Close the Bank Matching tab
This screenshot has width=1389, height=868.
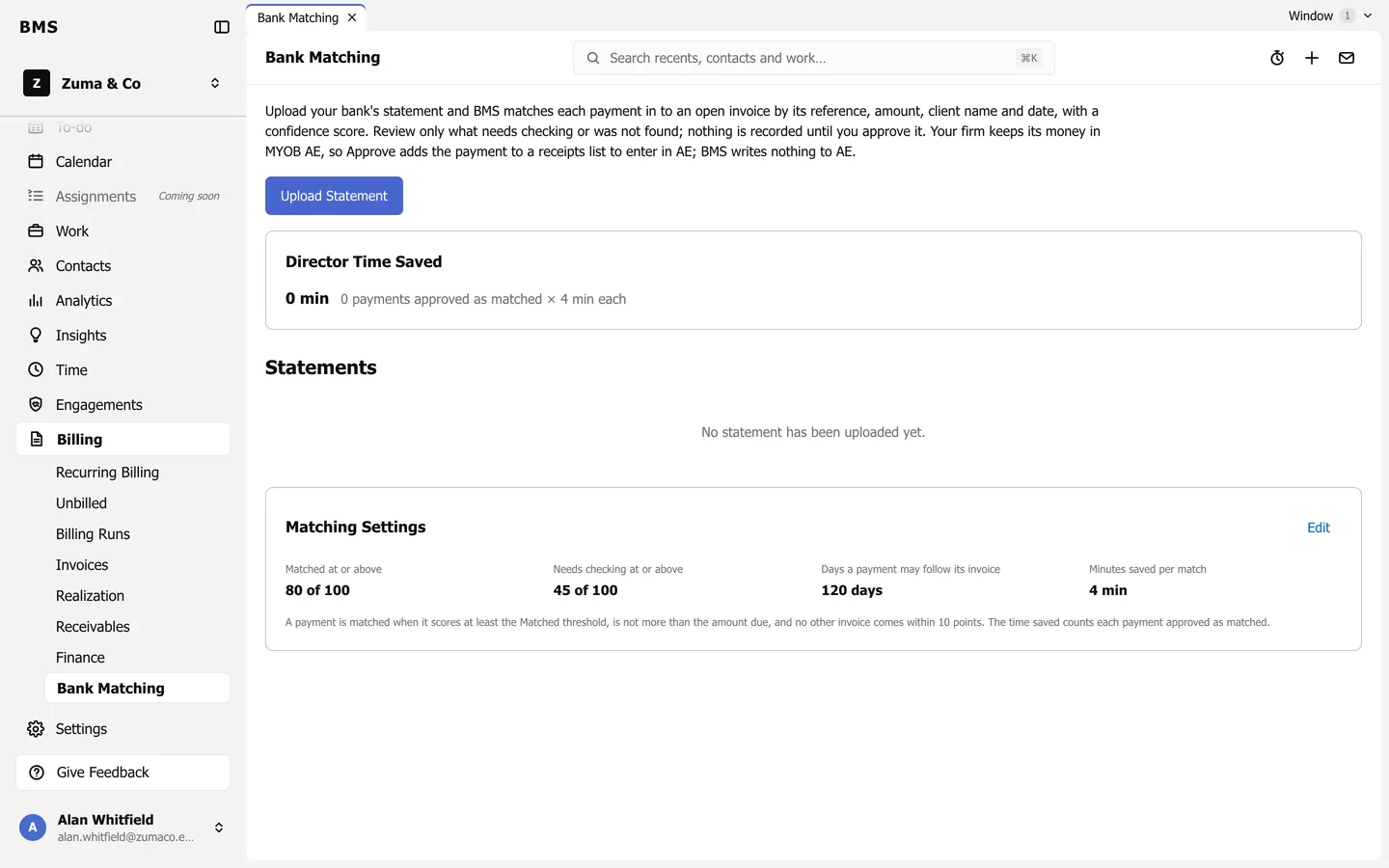pyautogui.click(x=352, y=18)
